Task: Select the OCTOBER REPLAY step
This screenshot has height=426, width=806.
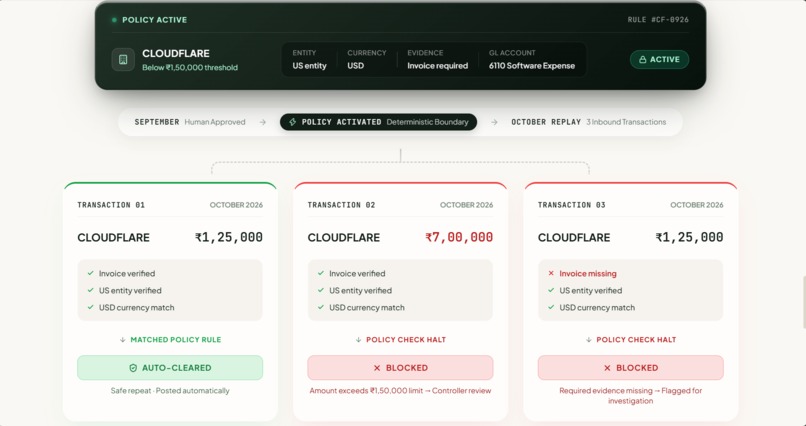Action: pyautogui.click(x=589, y=122)
